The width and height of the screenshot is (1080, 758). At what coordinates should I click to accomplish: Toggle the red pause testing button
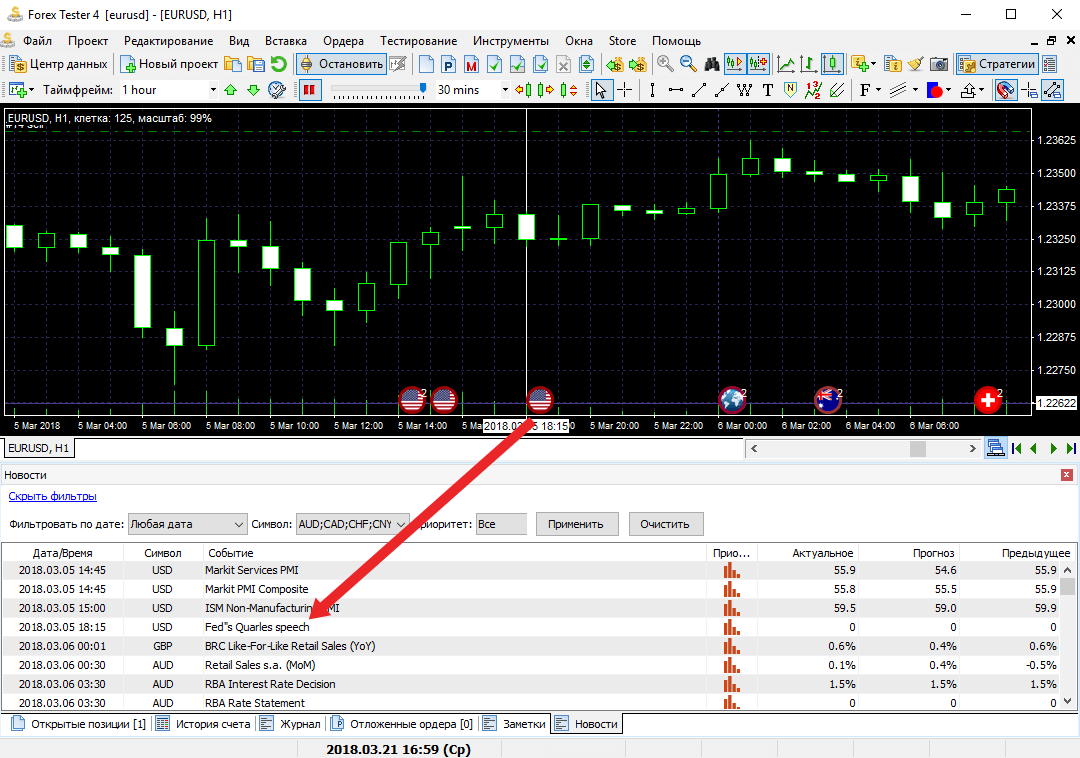point(311,90)
